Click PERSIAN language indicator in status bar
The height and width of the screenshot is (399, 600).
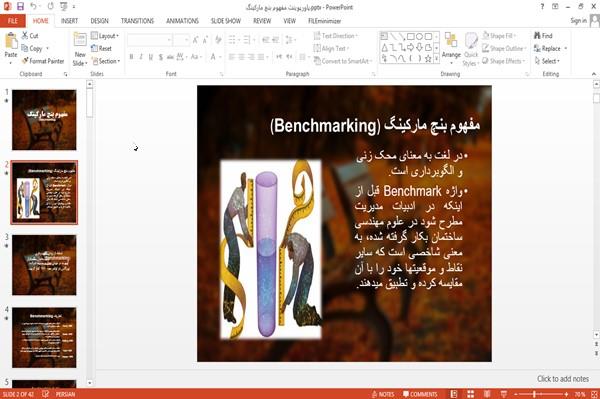(65, 394)
